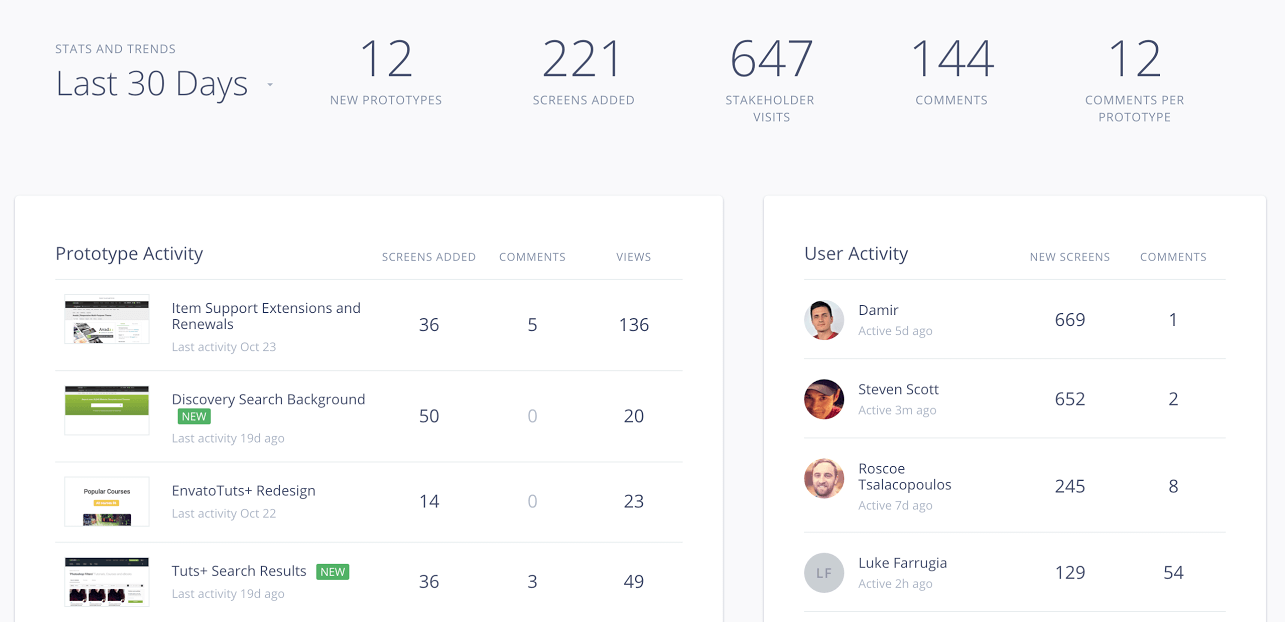Click Steven Scott's 652 new screens value

(1070, 399)
